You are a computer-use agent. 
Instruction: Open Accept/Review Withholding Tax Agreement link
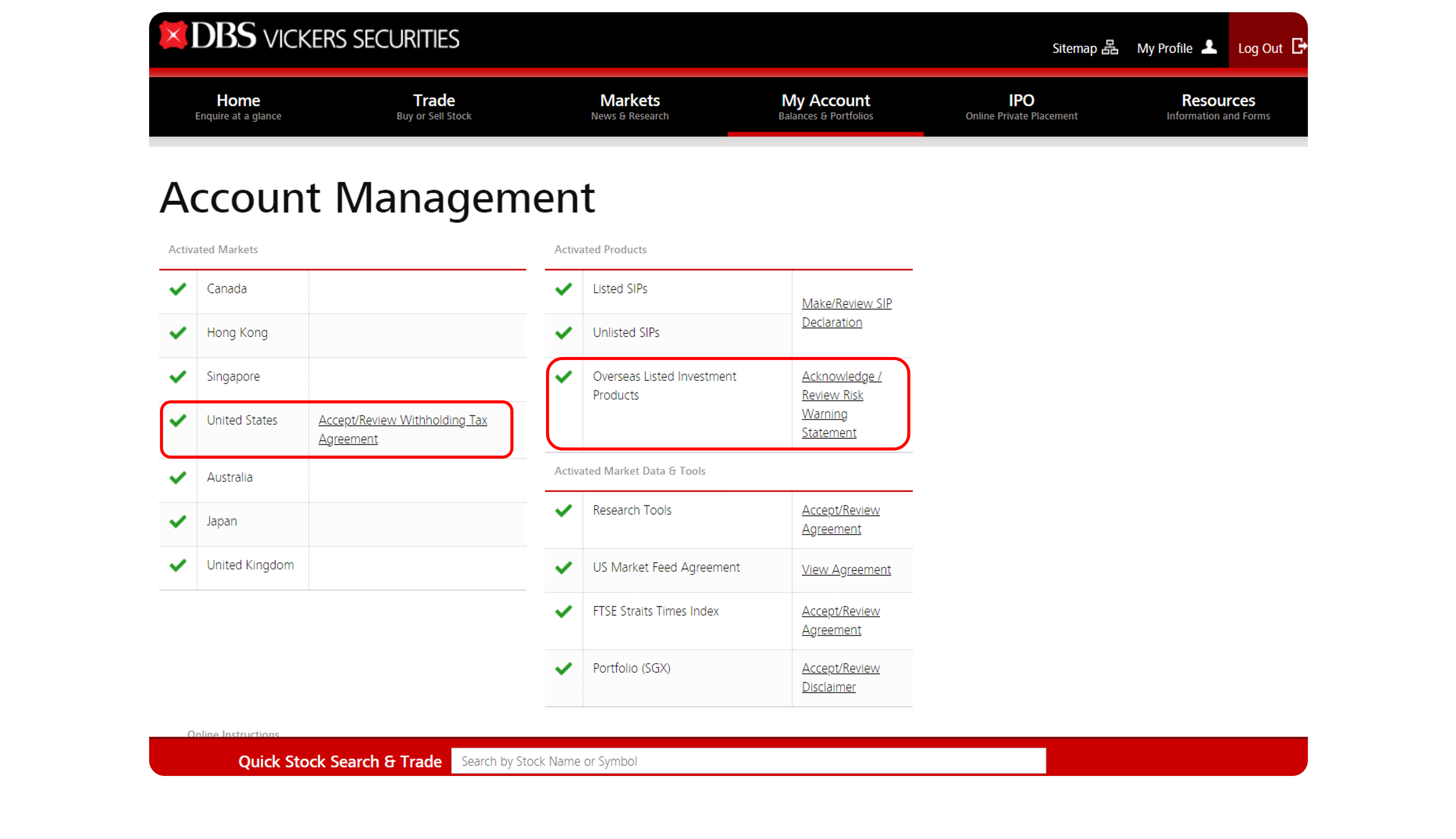pos(403,429)
